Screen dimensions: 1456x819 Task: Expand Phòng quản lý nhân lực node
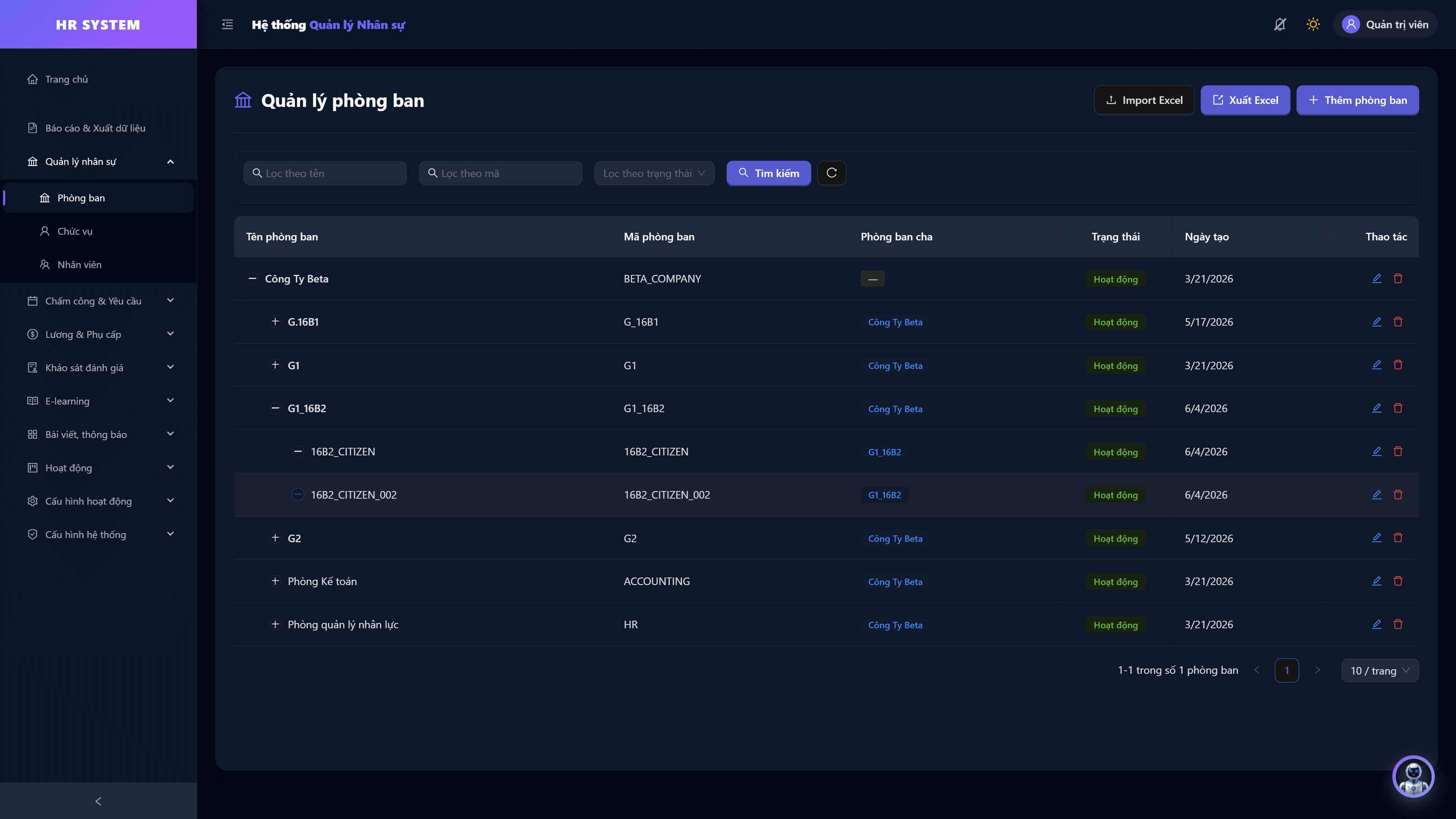pyautogui.click(x=275, y=624)
